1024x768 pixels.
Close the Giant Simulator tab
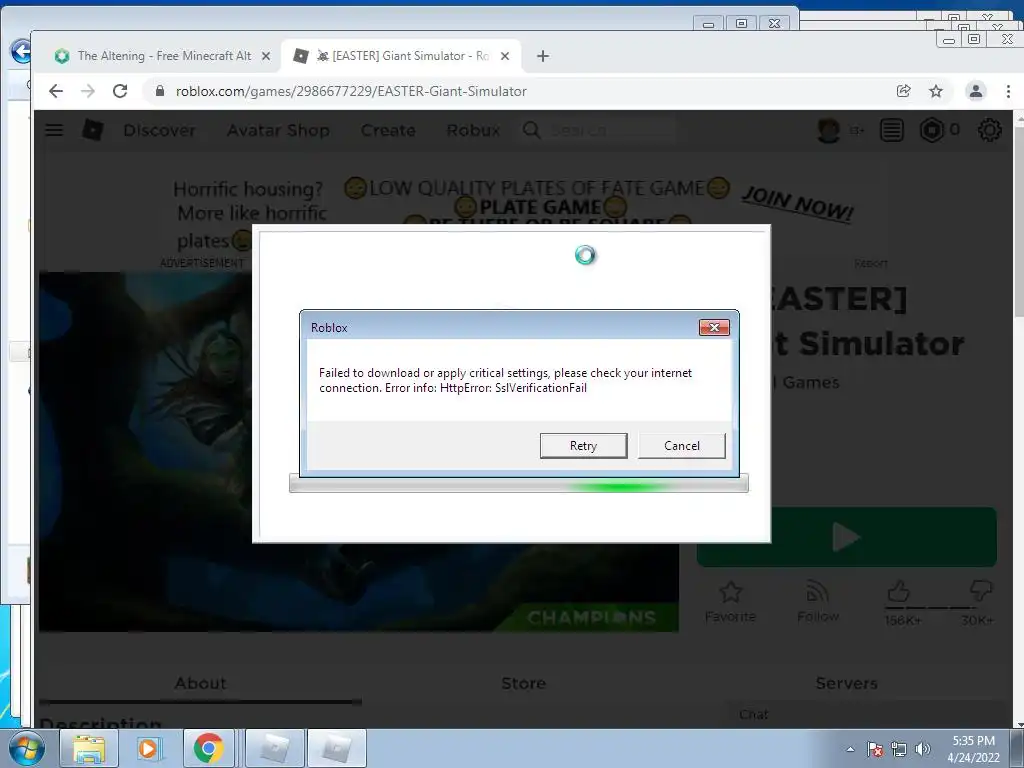click(505, 56)
